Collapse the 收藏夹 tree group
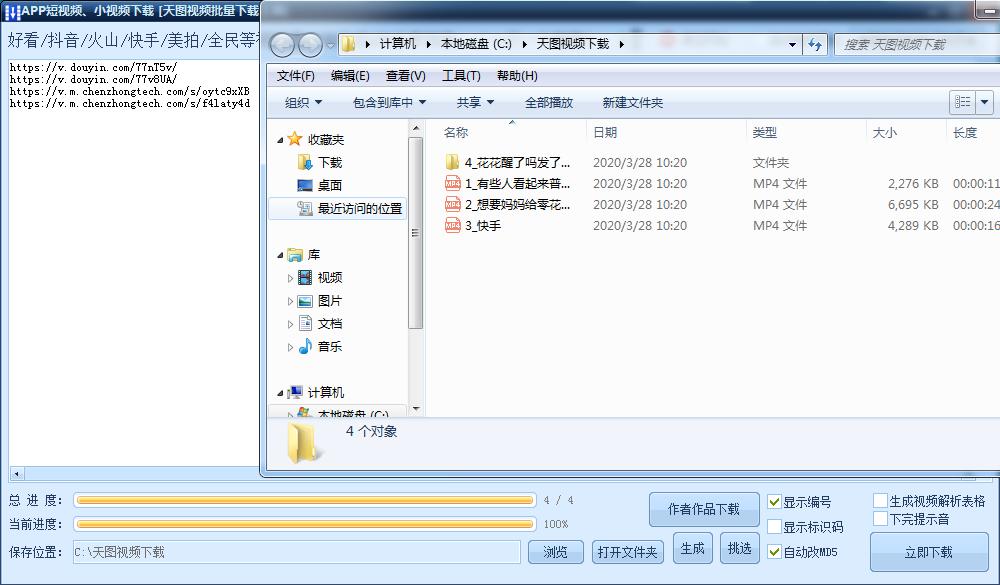 coord(280,140)
